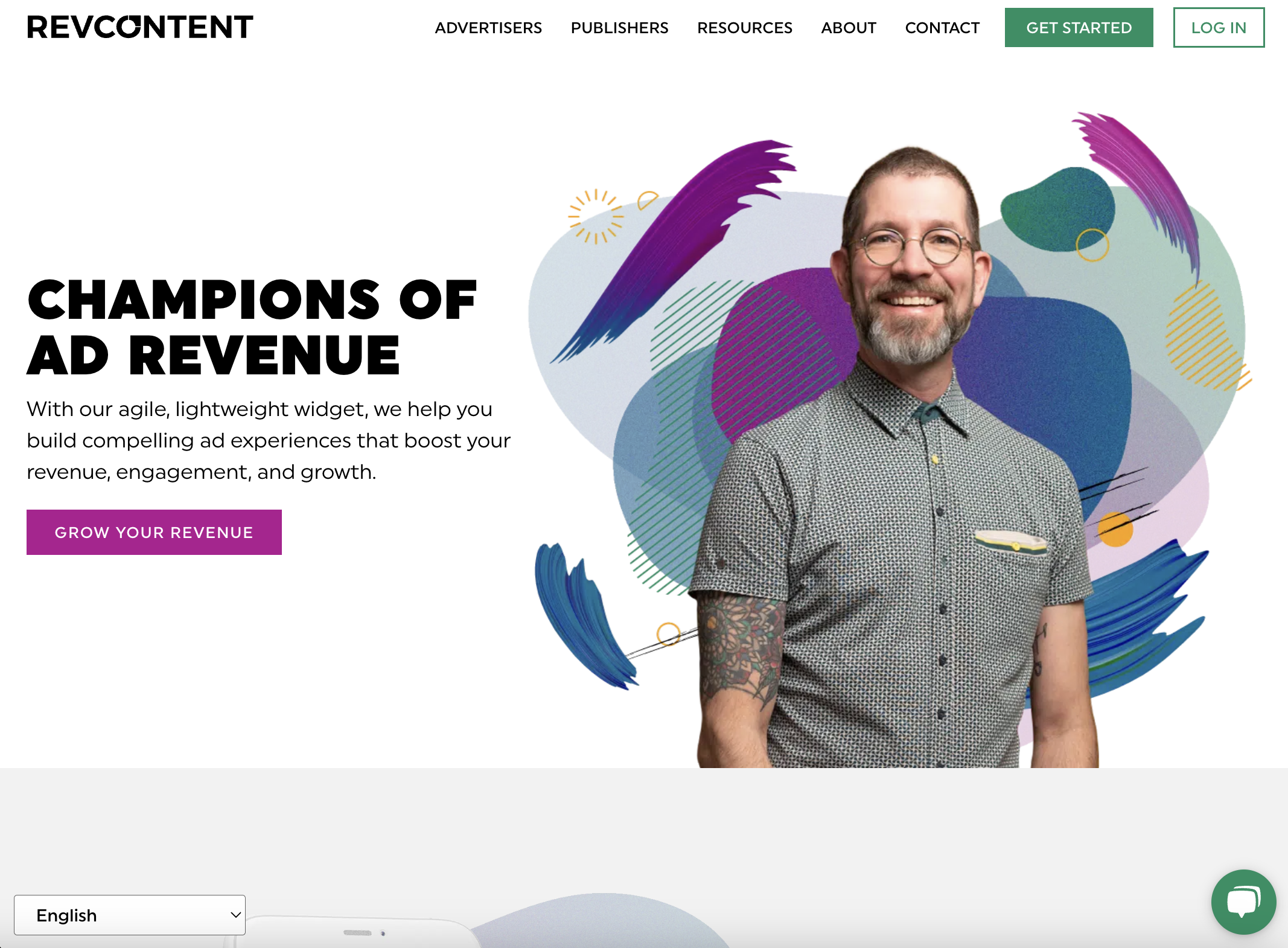Click the RESOURCES navigation tab
1288x948 pixels.
pos(744,27)
